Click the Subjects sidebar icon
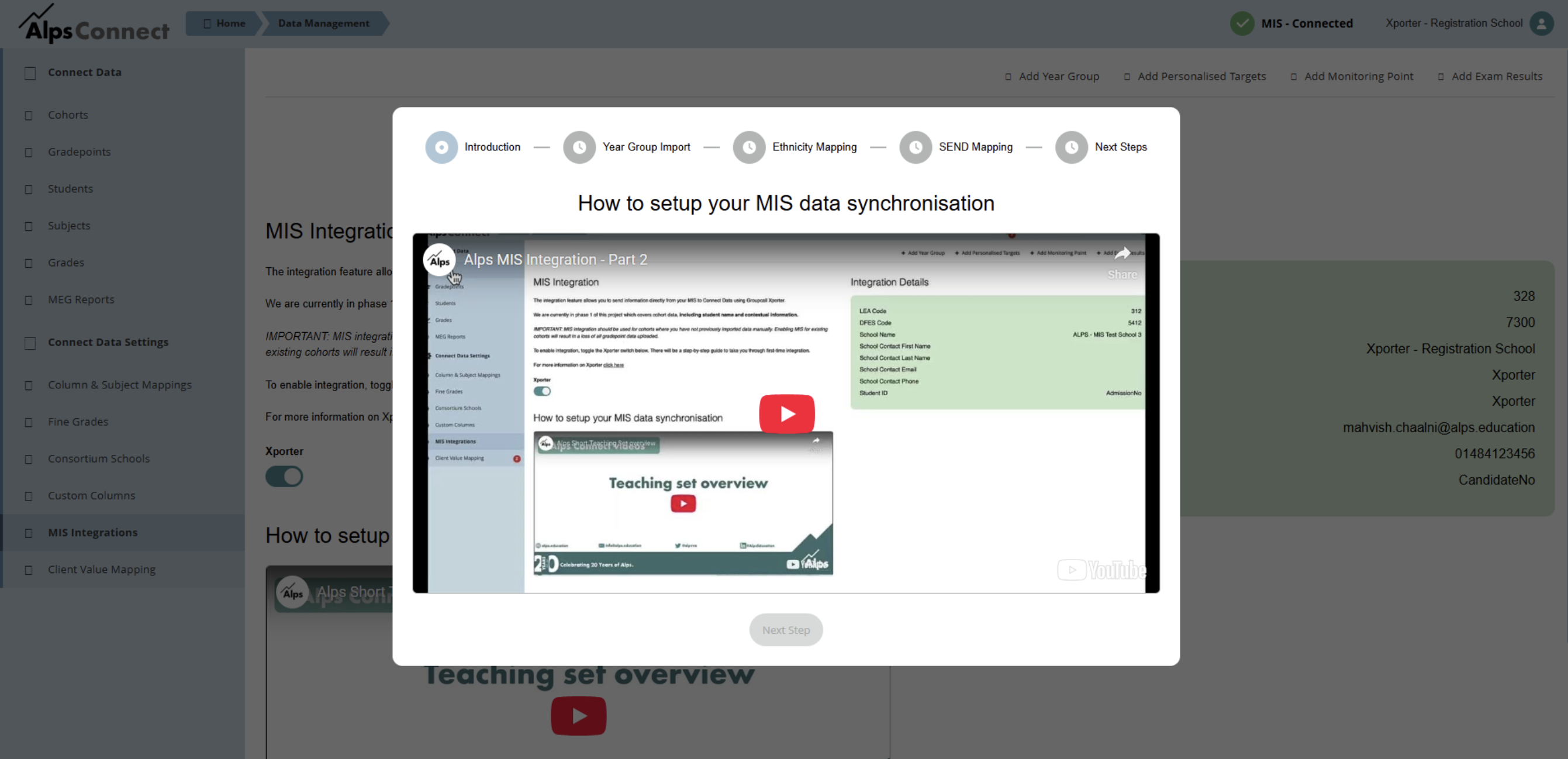This screenshot has height=759, width=1568. 29,226
